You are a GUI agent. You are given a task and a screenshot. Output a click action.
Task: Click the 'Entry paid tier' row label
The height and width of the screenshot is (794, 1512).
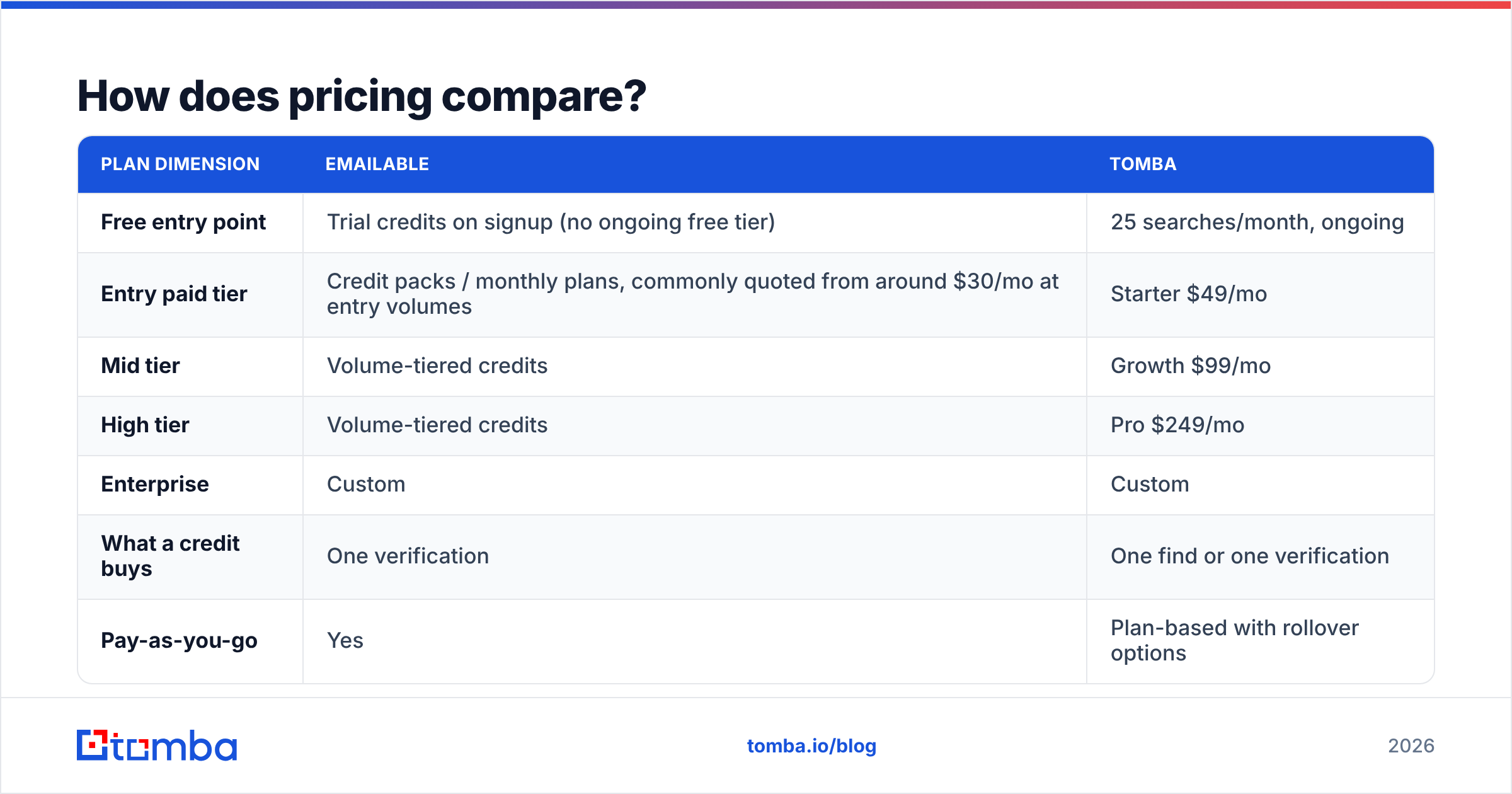coord(174,294)
